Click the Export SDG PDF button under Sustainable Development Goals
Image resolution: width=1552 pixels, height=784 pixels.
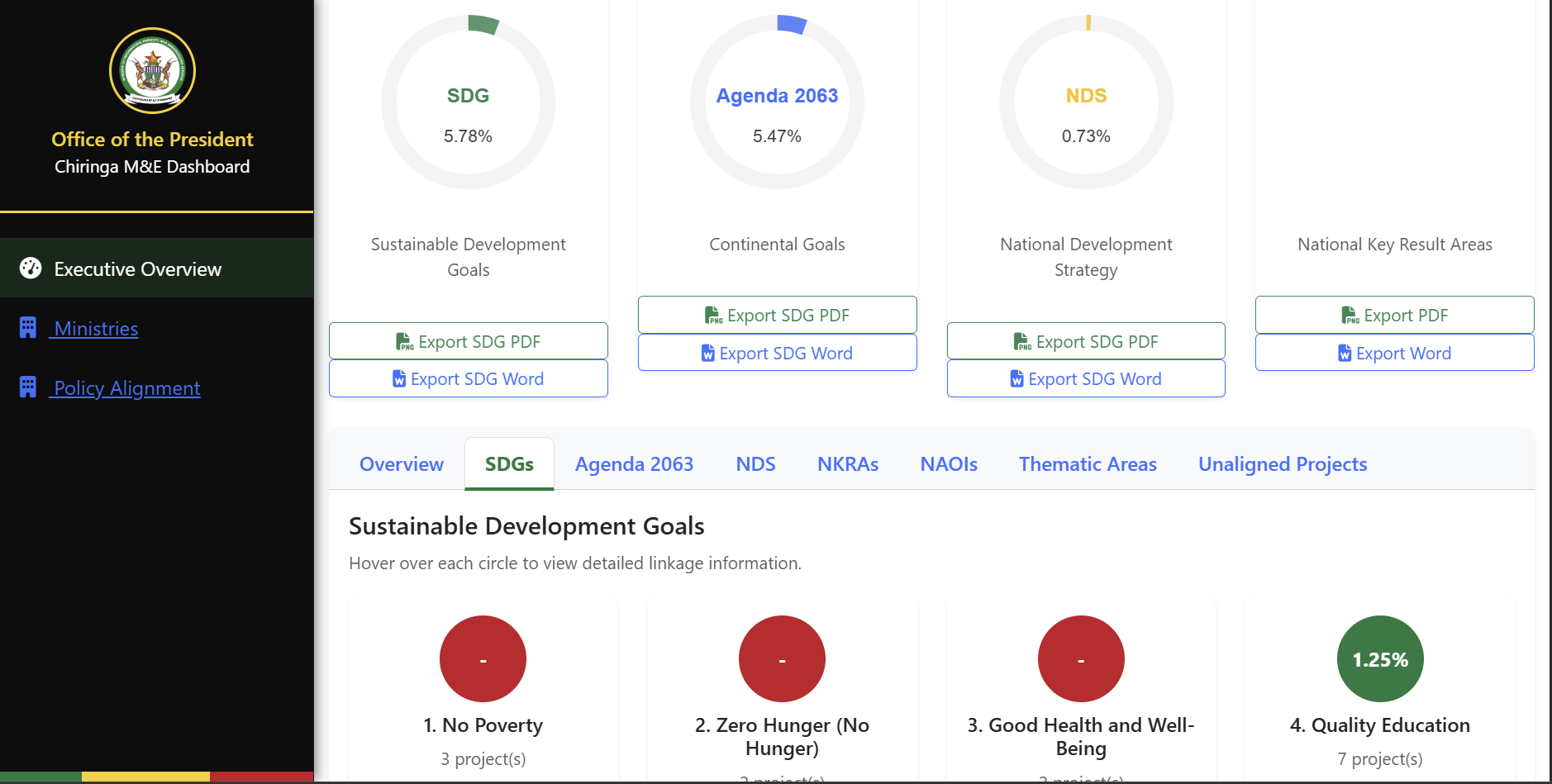468,340
